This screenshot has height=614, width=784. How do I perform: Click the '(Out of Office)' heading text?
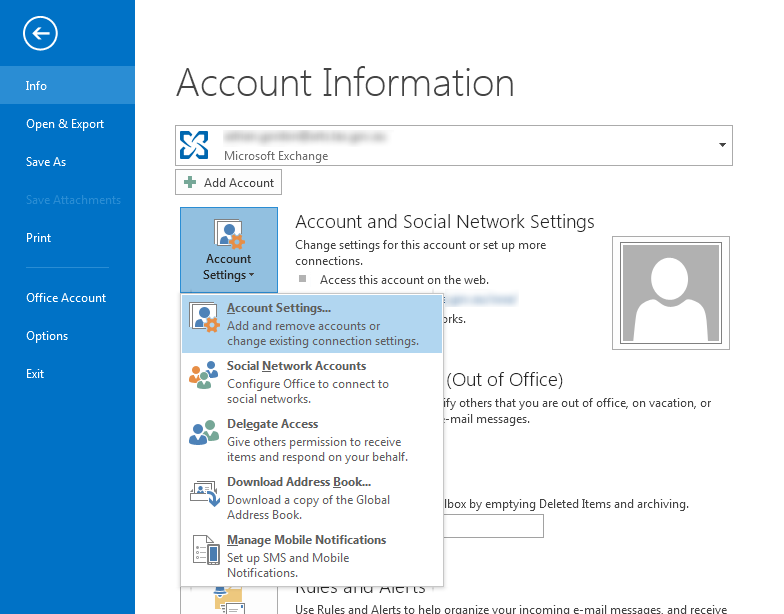click(504, 380)
